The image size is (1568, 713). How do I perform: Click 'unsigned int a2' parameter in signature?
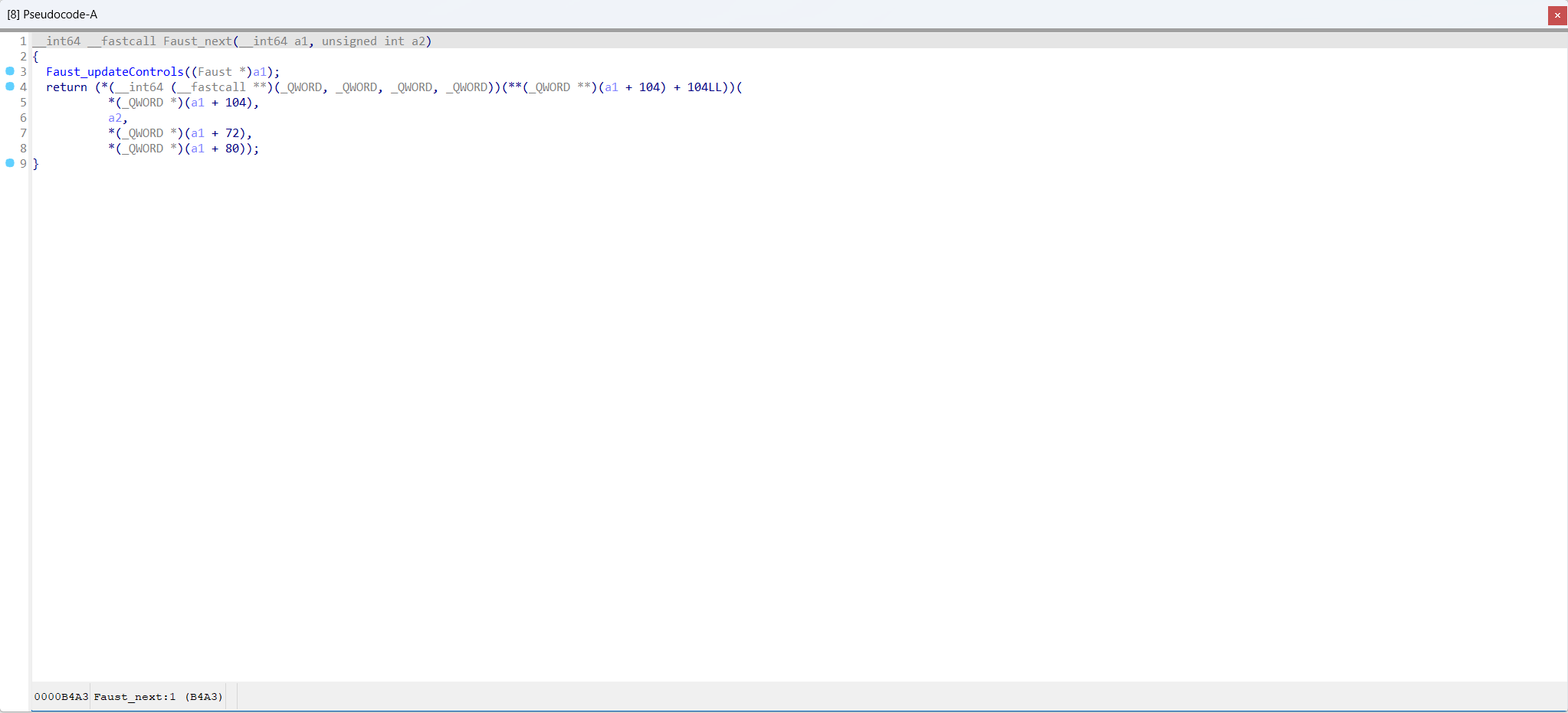(x=373, y=41)
